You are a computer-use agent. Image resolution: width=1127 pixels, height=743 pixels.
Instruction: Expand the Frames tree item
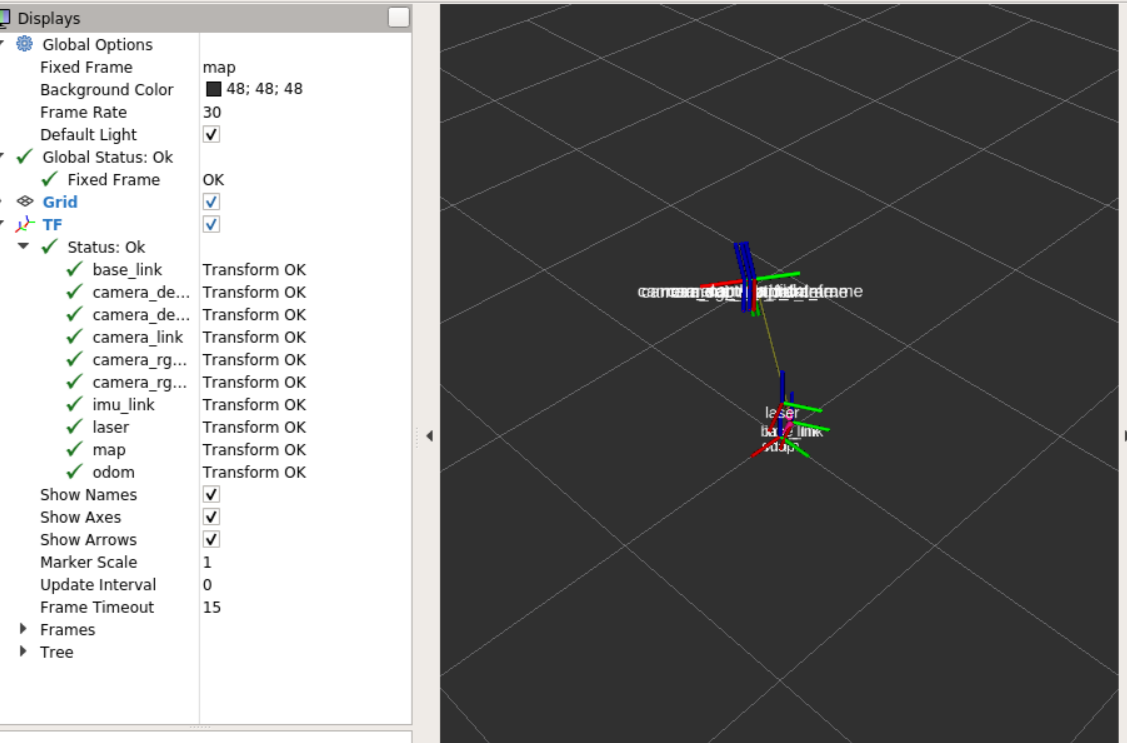click(23, 629)
